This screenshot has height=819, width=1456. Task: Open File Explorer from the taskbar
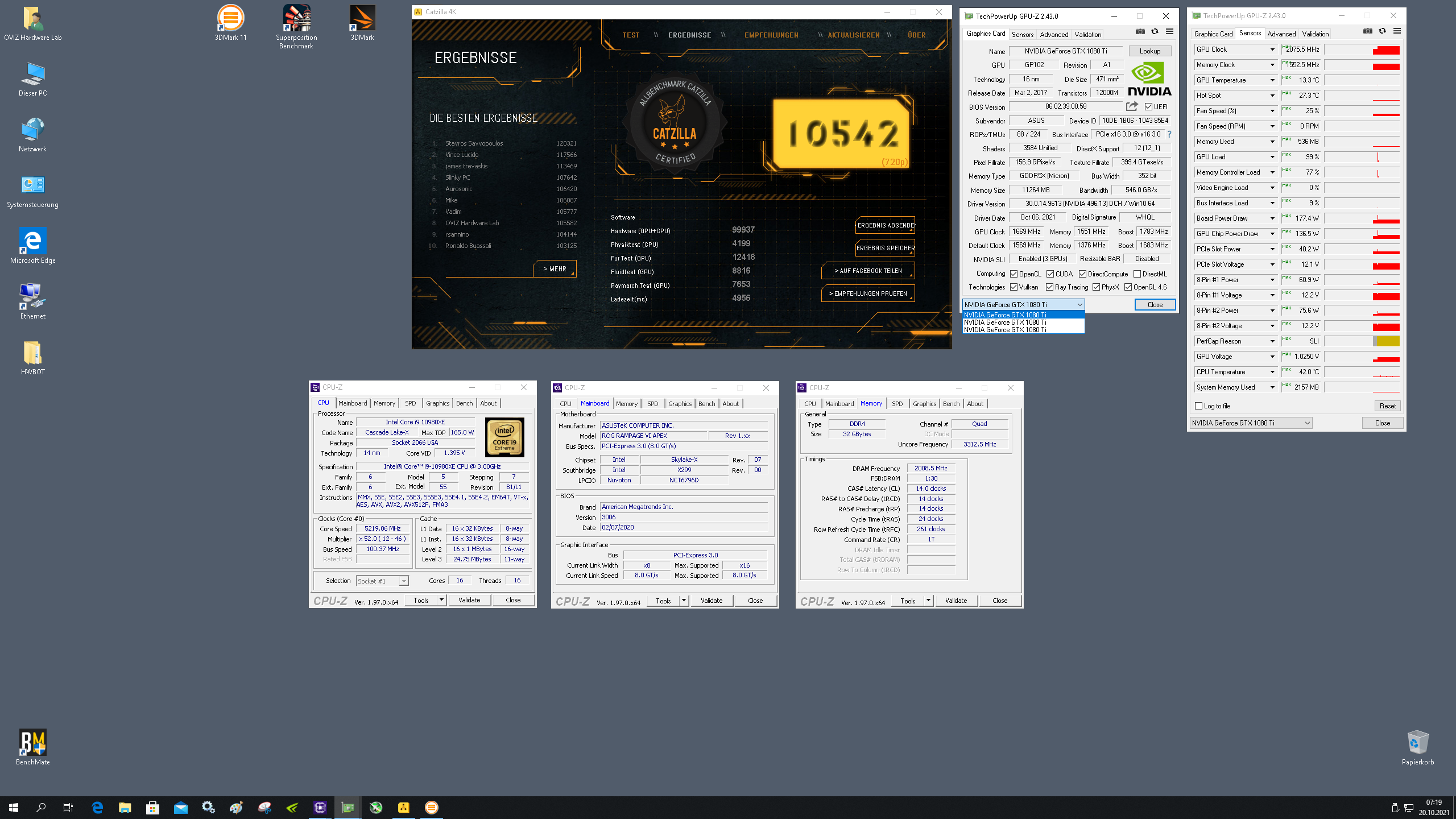(125, 807)
